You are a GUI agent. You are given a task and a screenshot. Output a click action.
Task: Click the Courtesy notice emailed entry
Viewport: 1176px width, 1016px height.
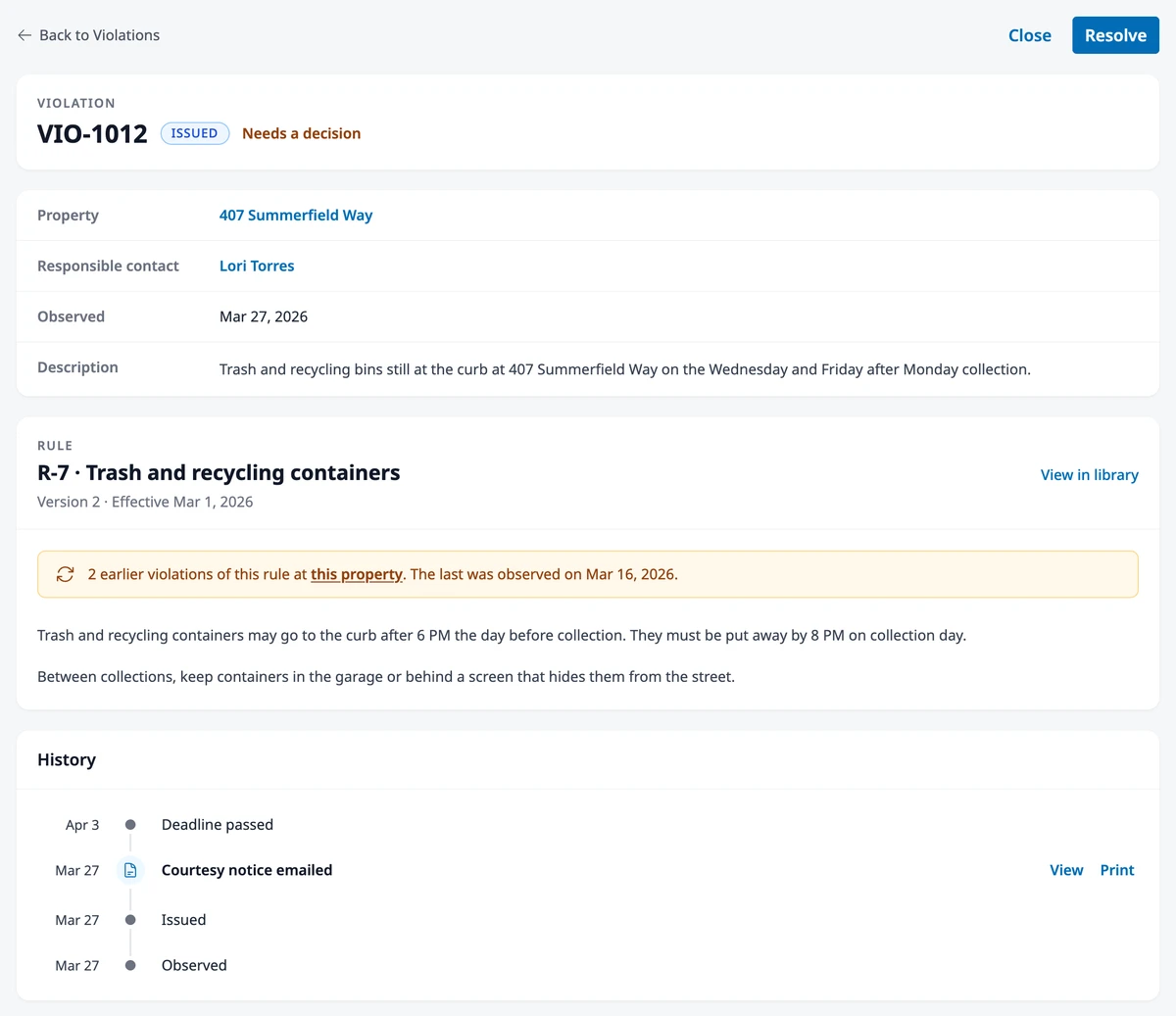[x=247, y=870]
